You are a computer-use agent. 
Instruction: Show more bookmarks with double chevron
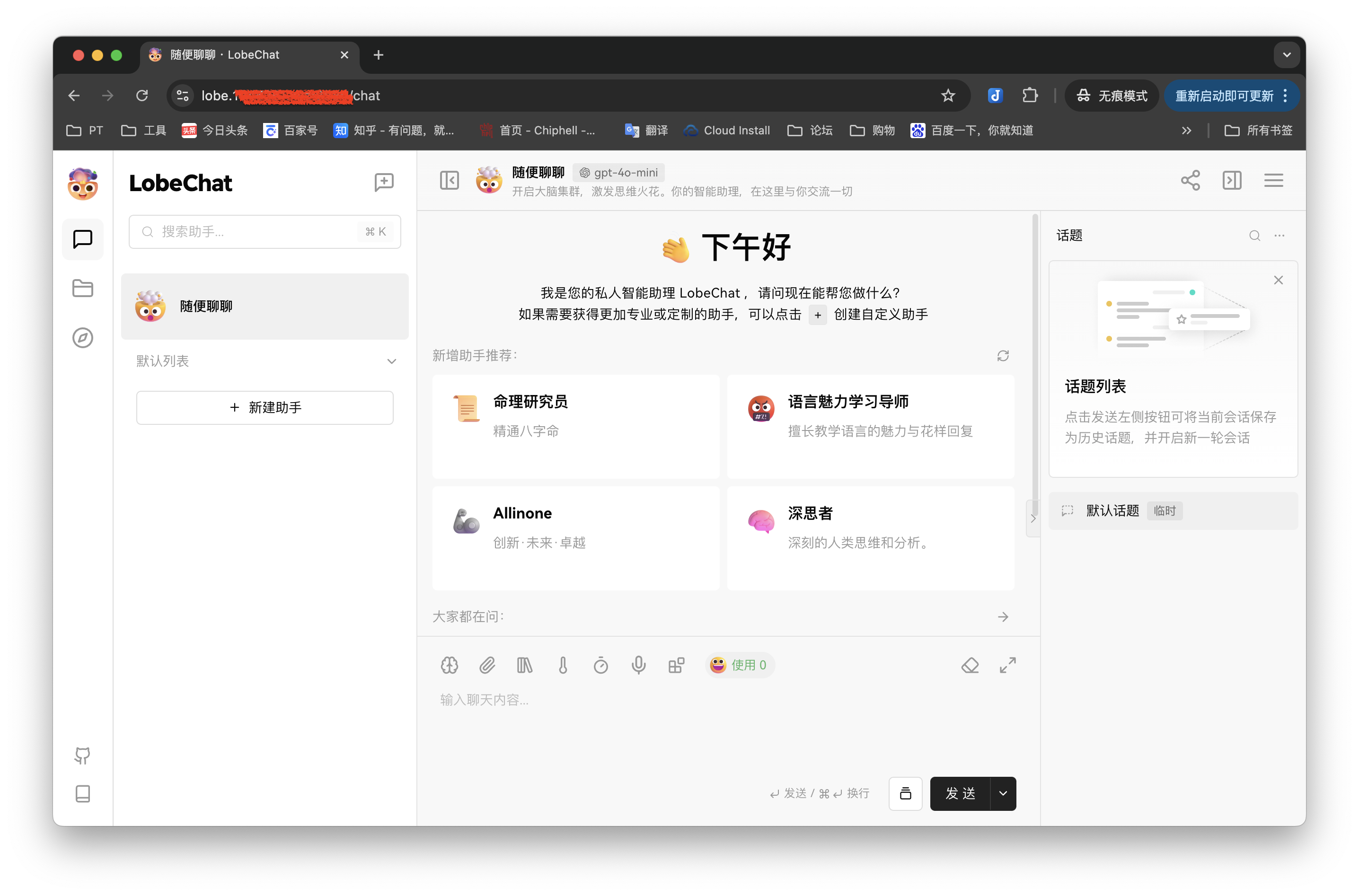point(1186,130)
